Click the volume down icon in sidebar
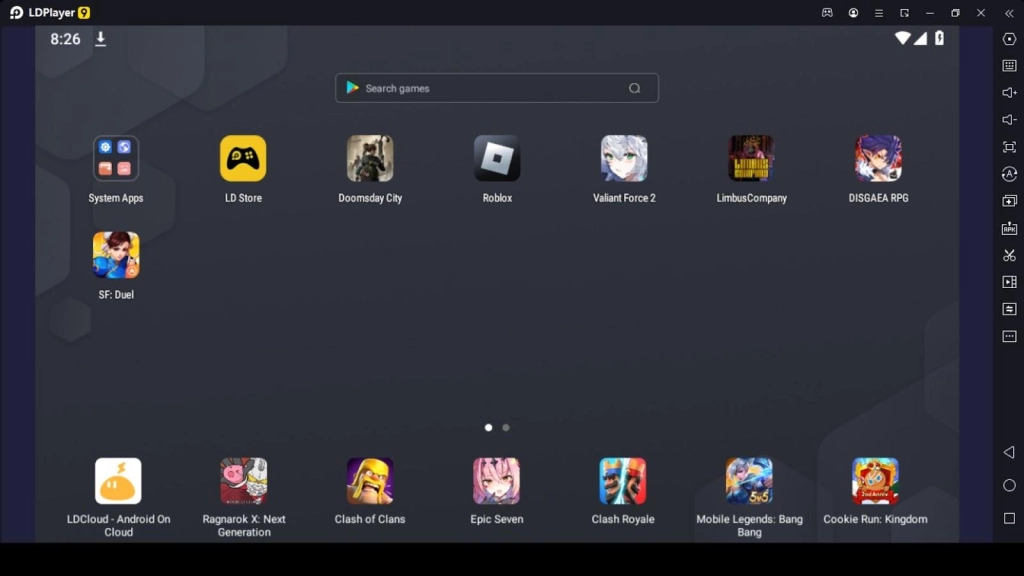Screen dimensions: 1024x576 [1009, 120]
